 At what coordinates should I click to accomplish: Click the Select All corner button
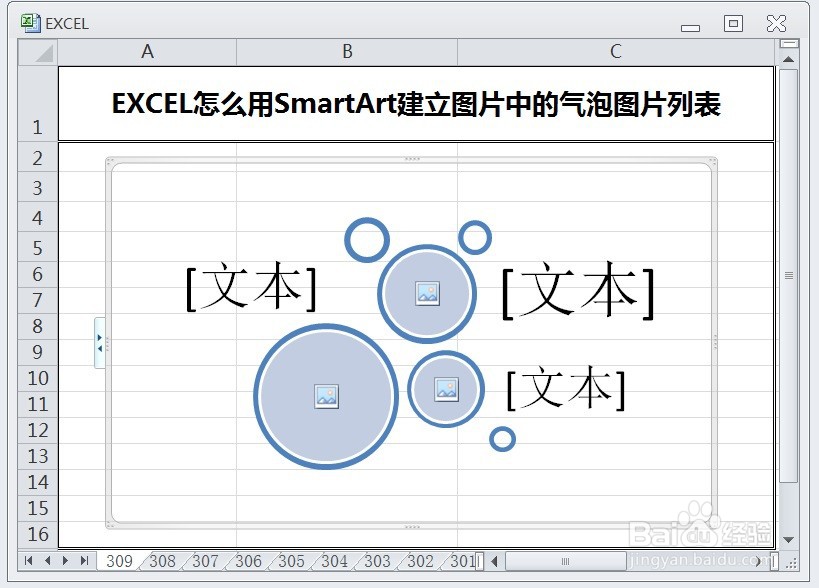(38, 52)
